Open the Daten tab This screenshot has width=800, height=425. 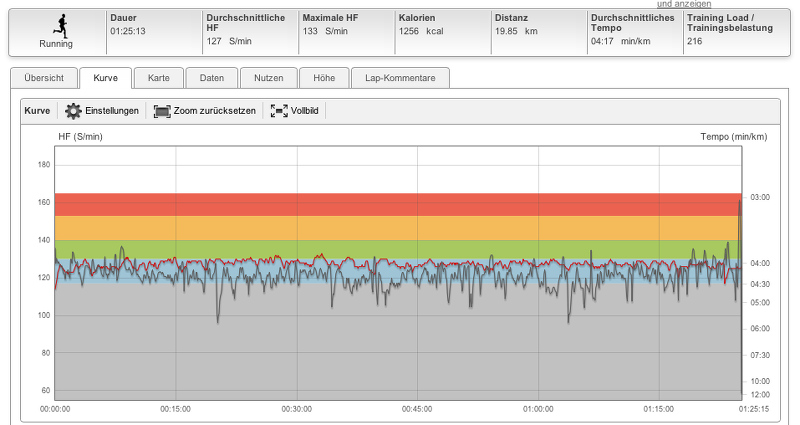tap(212, 78)
